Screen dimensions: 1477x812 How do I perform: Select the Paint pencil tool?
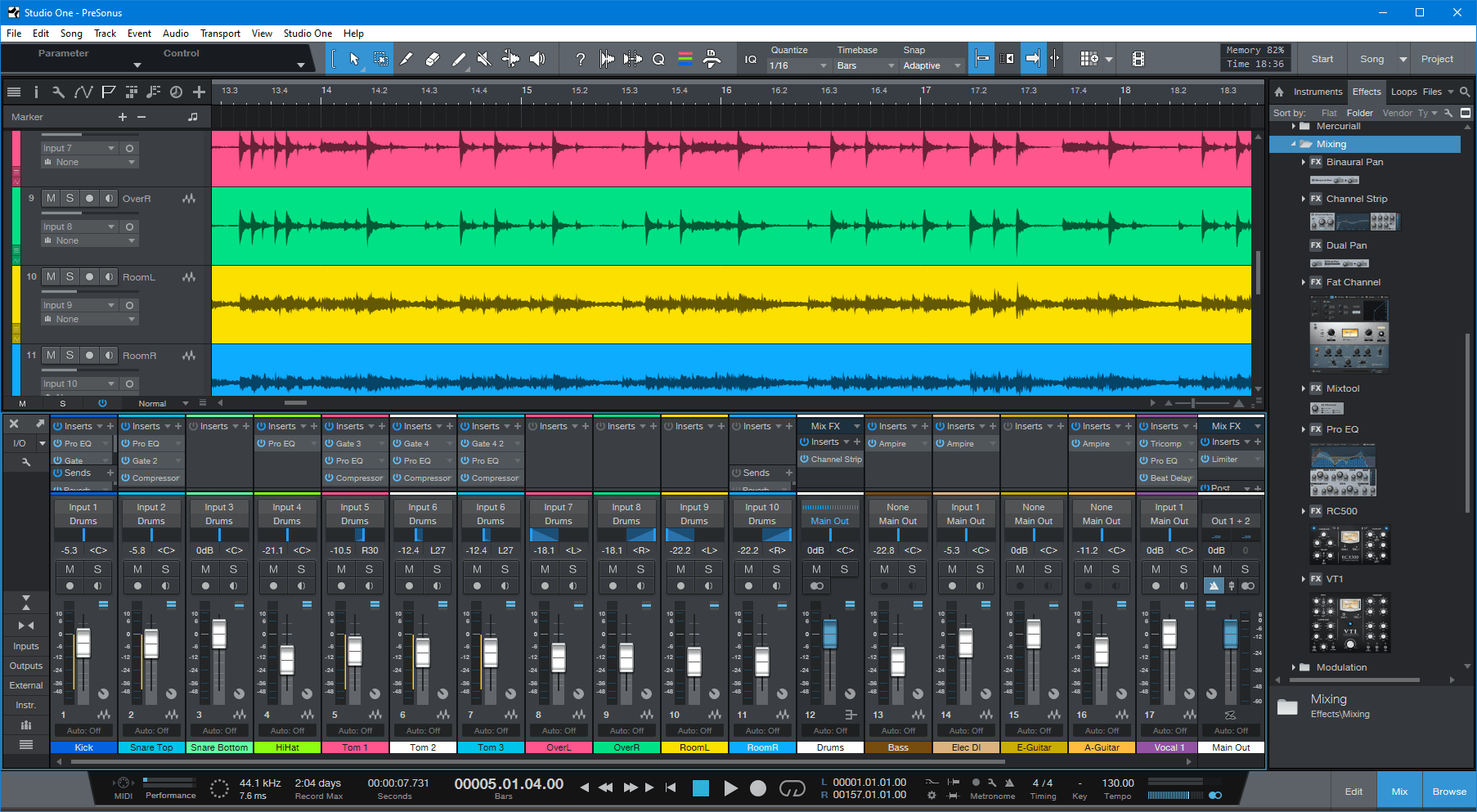459,59
